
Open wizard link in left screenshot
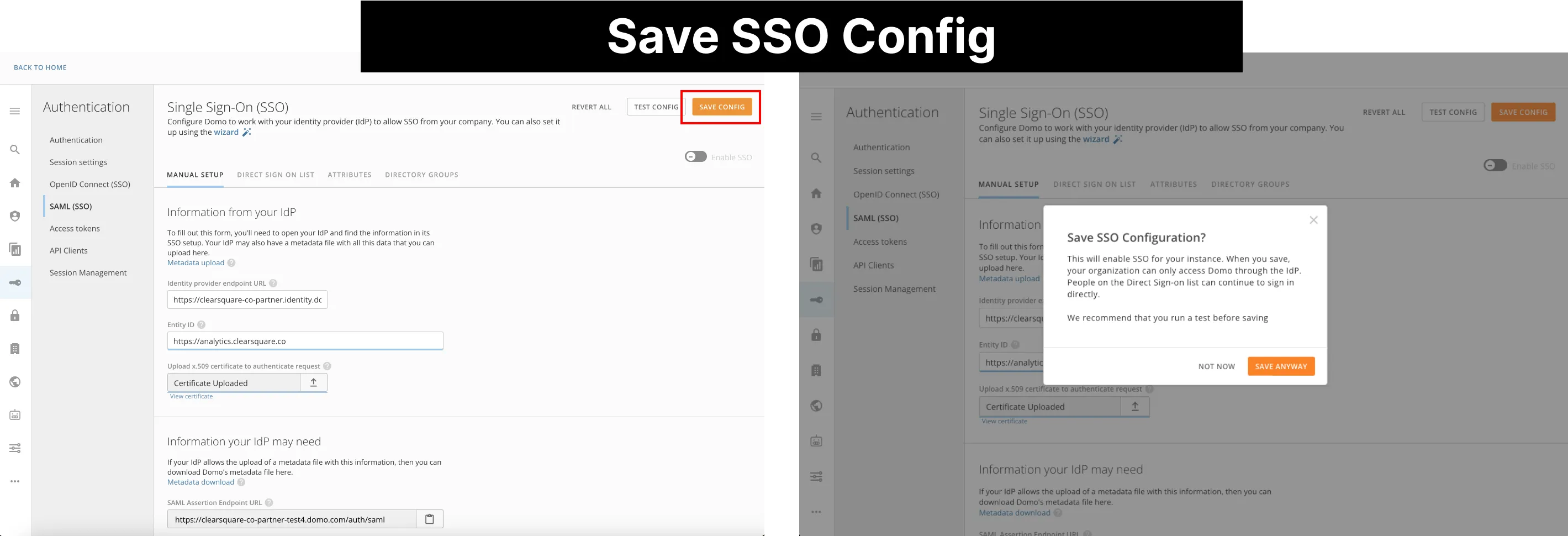point(226,132)
